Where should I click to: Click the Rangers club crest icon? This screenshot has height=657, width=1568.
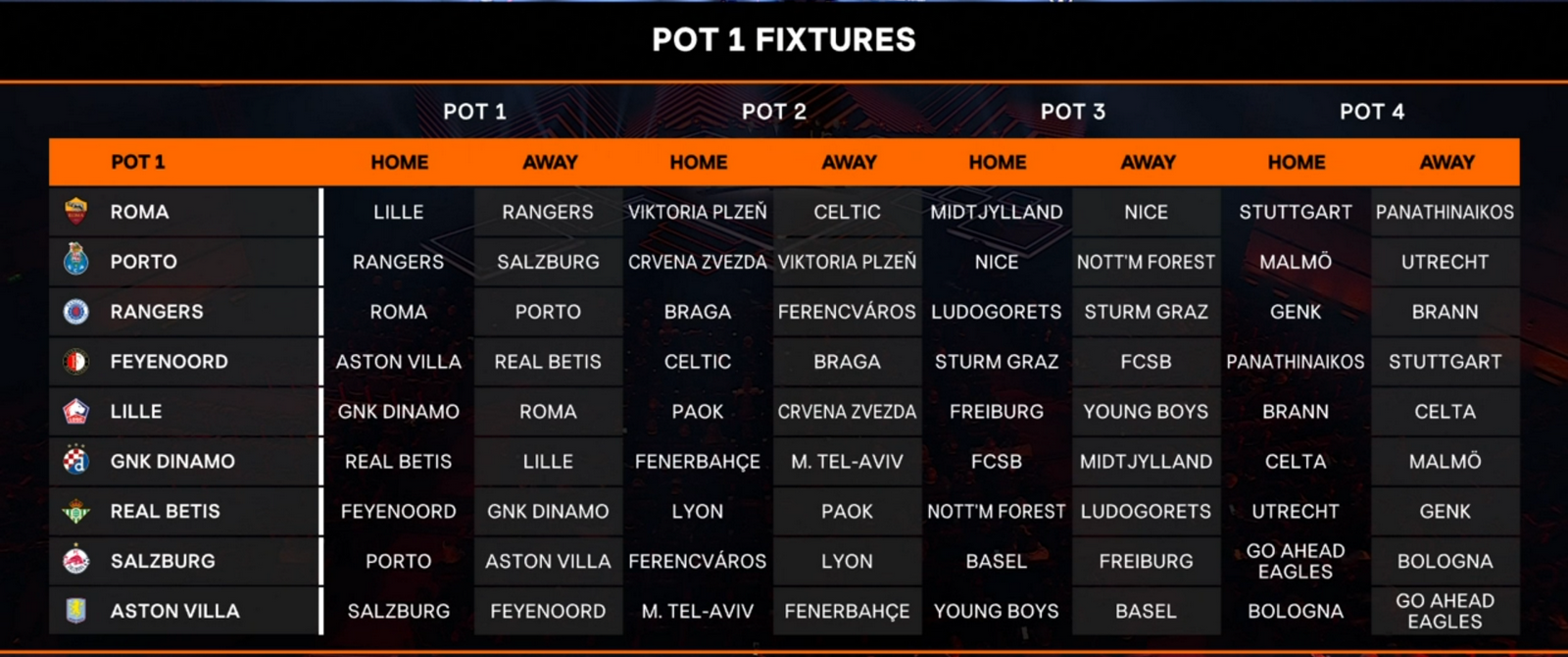75,311
